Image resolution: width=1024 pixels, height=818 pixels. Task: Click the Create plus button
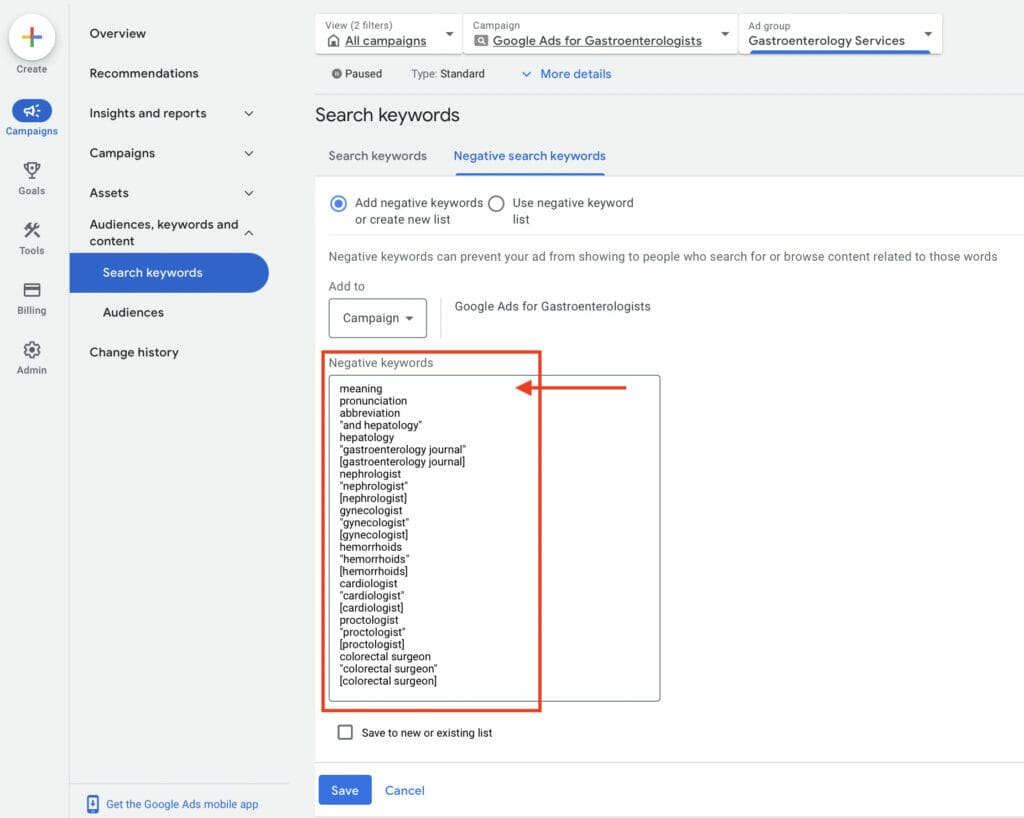(x=31, y=37)
